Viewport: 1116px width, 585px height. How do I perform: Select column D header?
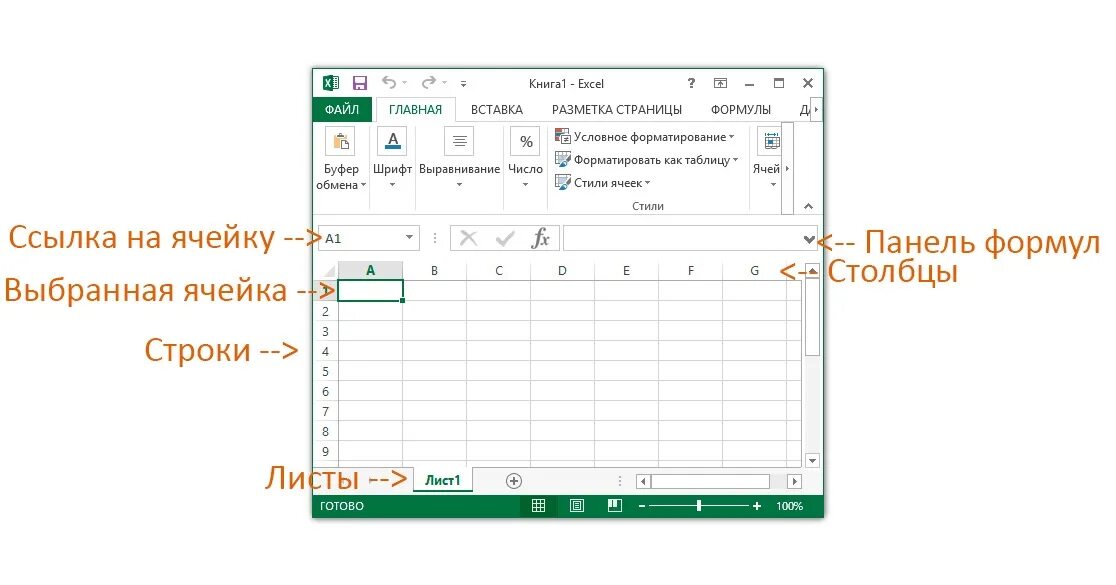click(562, 270)
